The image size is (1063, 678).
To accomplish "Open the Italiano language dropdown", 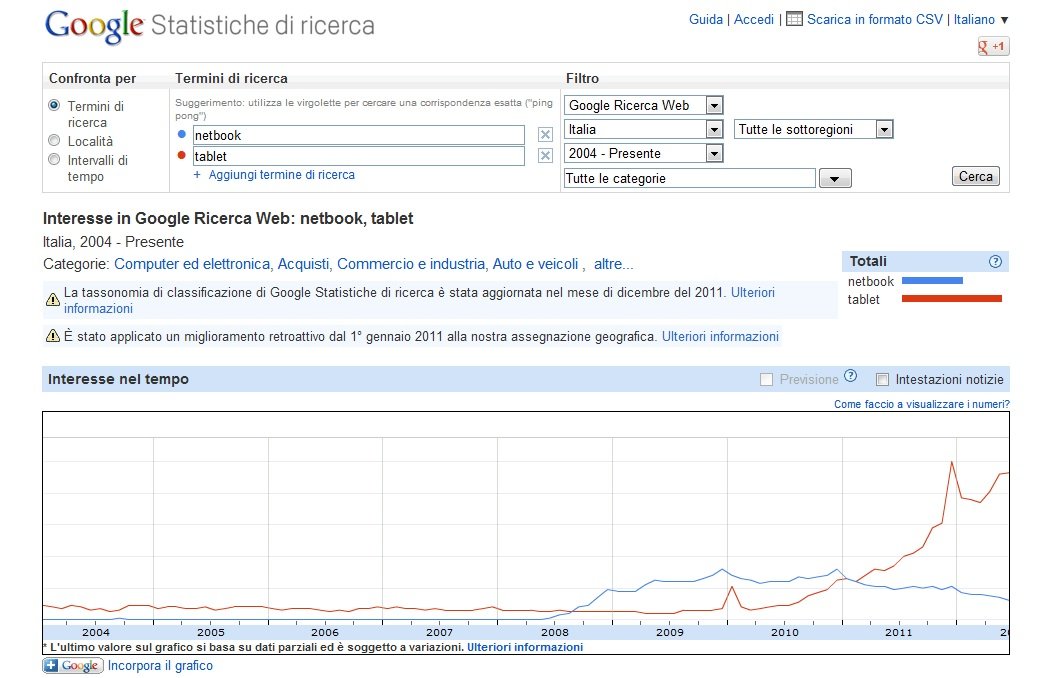I will click(x=981, y=20).
